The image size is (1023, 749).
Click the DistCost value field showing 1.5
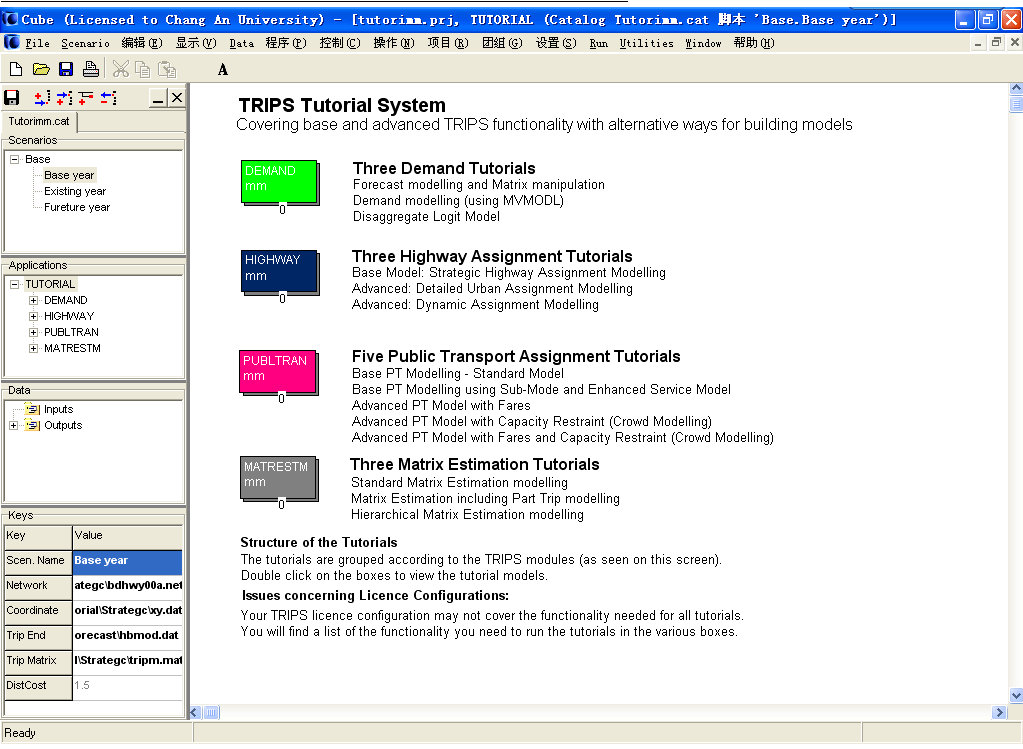(127, 686)
